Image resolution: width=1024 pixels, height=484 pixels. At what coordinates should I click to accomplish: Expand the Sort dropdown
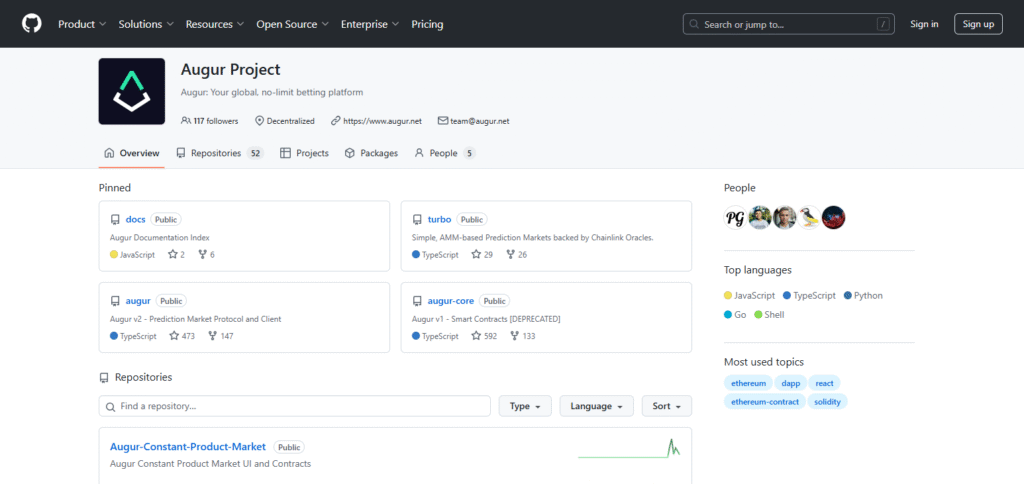pos(666,406)
